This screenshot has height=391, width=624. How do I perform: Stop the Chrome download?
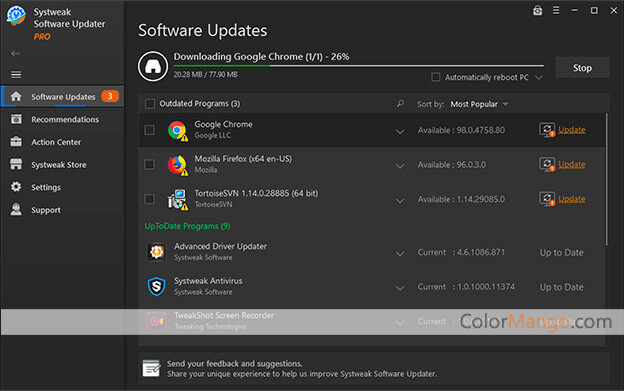[582, 68]
